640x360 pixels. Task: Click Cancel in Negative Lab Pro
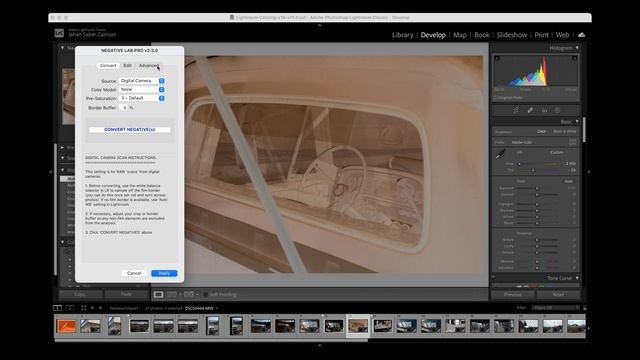click(x=134, y=273)
